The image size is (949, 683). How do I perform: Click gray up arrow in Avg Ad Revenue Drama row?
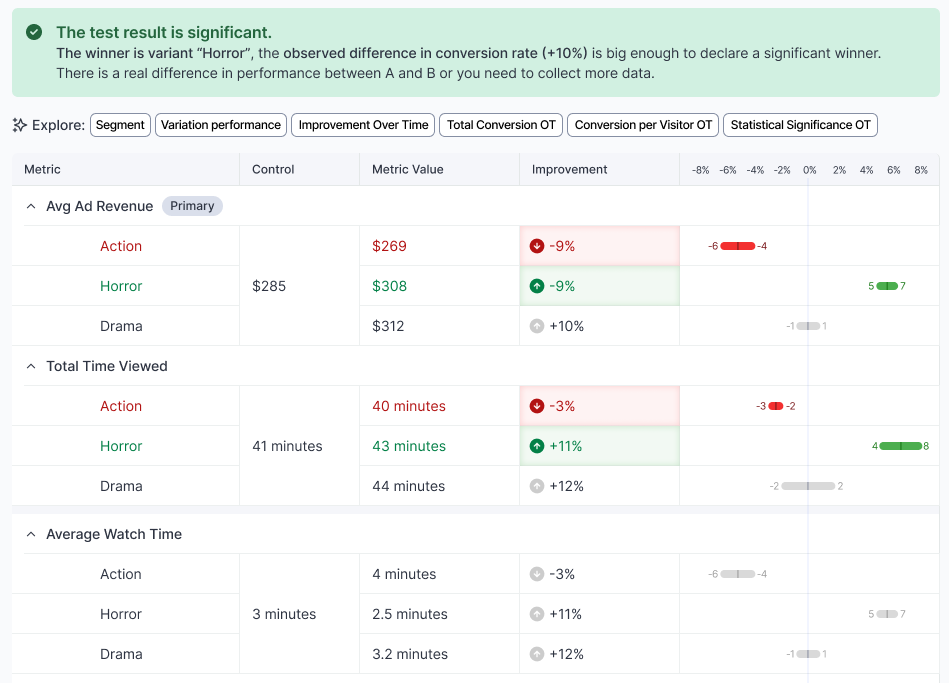[537, 326]
